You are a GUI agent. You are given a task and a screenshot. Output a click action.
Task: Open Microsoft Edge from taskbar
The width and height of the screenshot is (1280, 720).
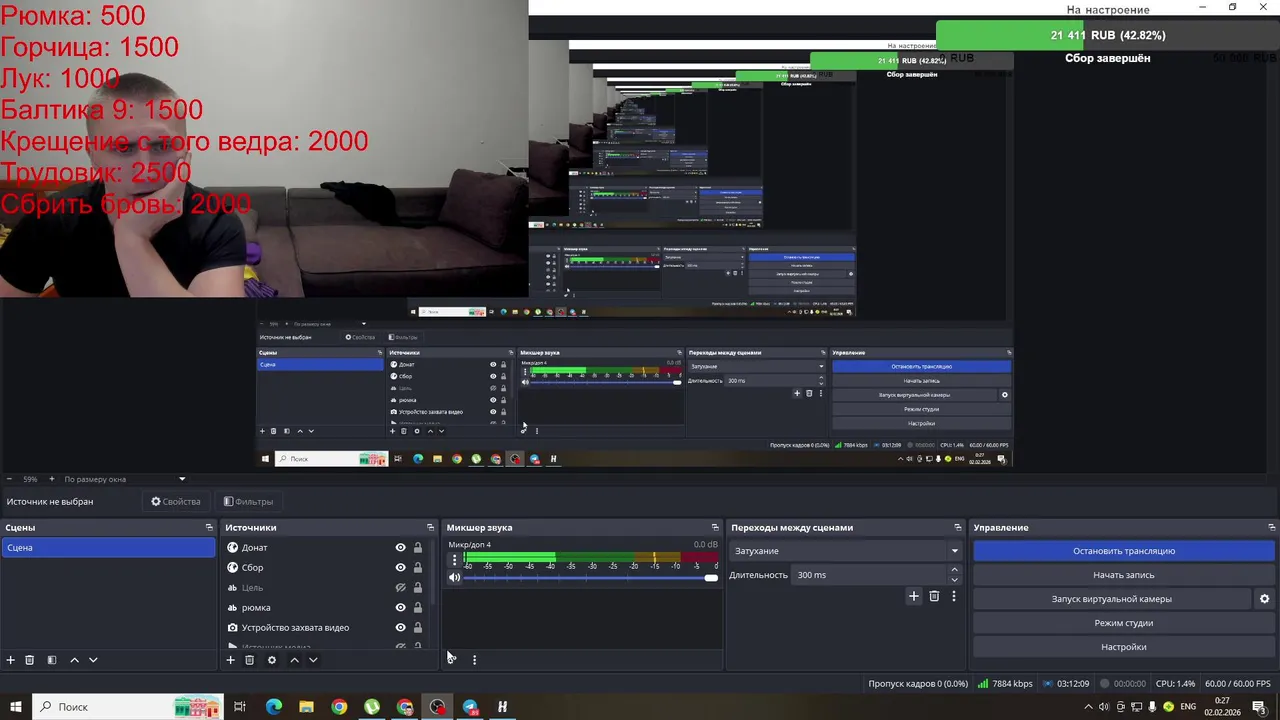[273, 707]
